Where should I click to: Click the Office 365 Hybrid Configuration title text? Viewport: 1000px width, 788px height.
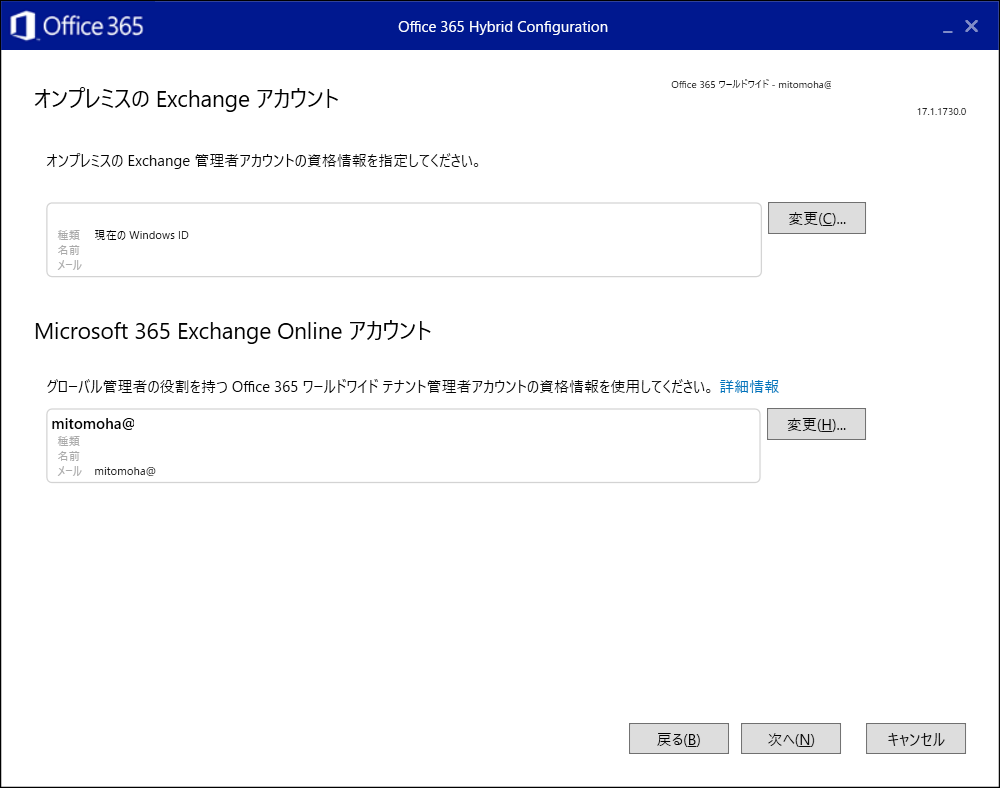(x=503, y=27)
